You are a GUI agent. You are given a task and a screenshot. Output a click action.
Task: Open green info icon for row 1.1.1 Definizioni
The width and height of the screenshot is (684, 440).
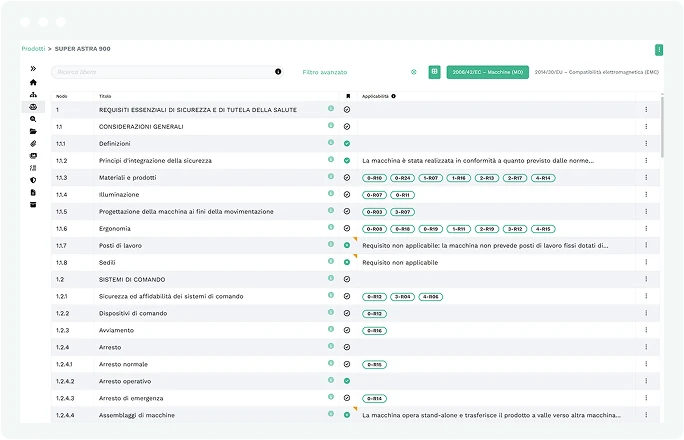point(331,142)
